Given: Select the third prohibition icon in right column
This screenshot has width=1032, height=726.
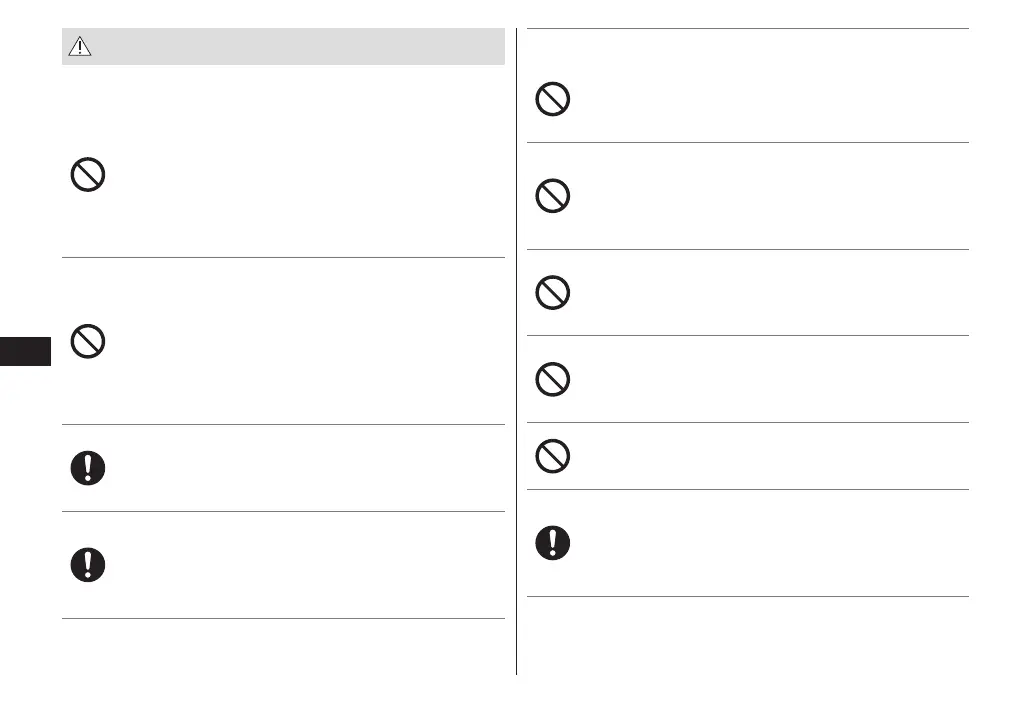Looking at the screenshot, I should (553, 292).
